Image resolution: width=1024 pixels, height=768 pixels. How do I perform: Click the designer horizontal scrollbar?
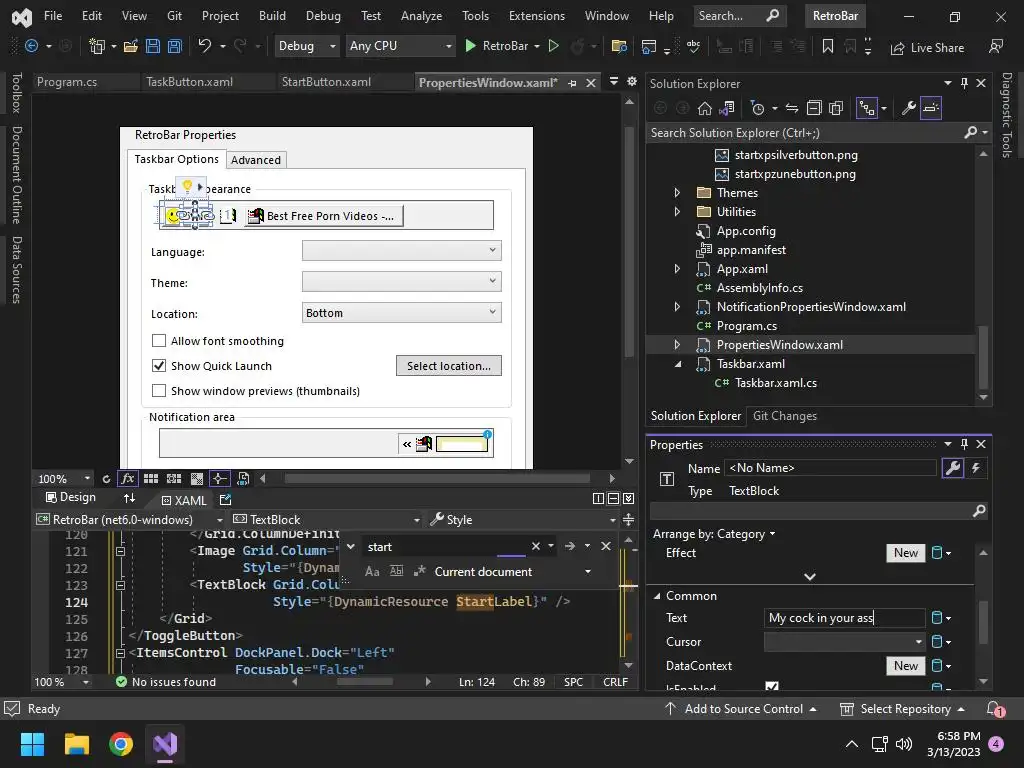click(437, 479)
